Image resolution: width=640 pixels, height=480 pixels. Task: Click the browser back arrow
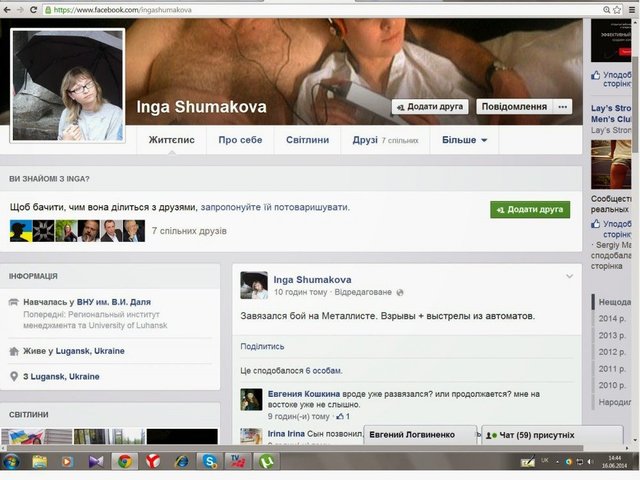pyautogui.click(x=7, y=9)
